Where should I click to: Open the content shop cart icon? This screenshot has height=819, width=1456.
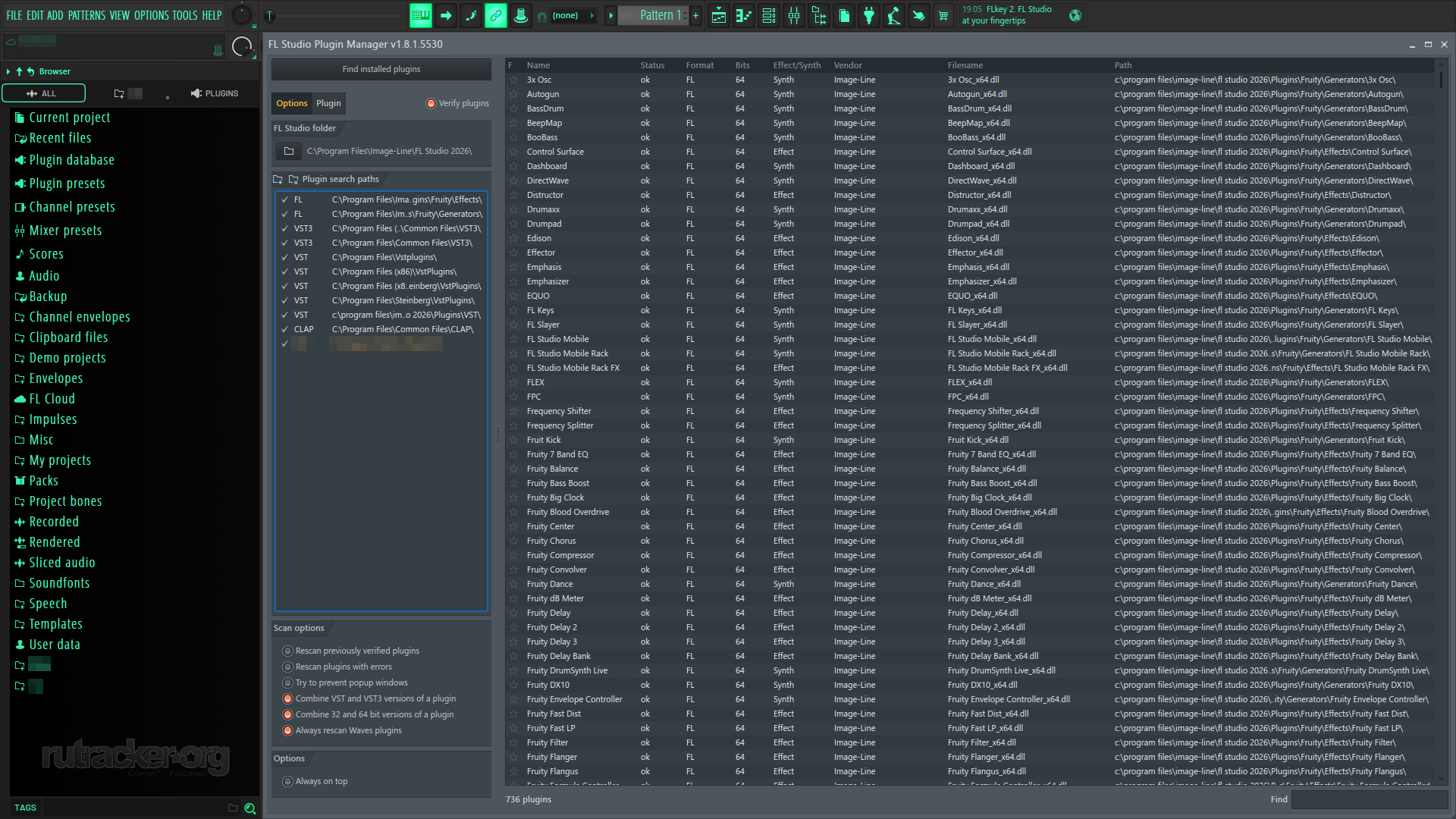[944, 15]
